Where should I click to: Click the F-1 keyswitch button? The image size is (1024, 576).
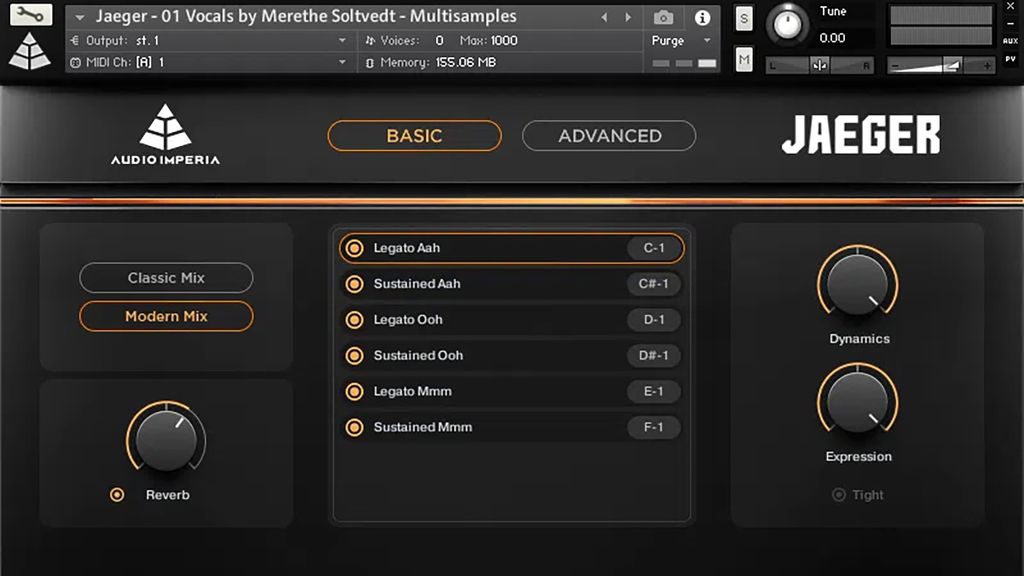tap(654, 428)
